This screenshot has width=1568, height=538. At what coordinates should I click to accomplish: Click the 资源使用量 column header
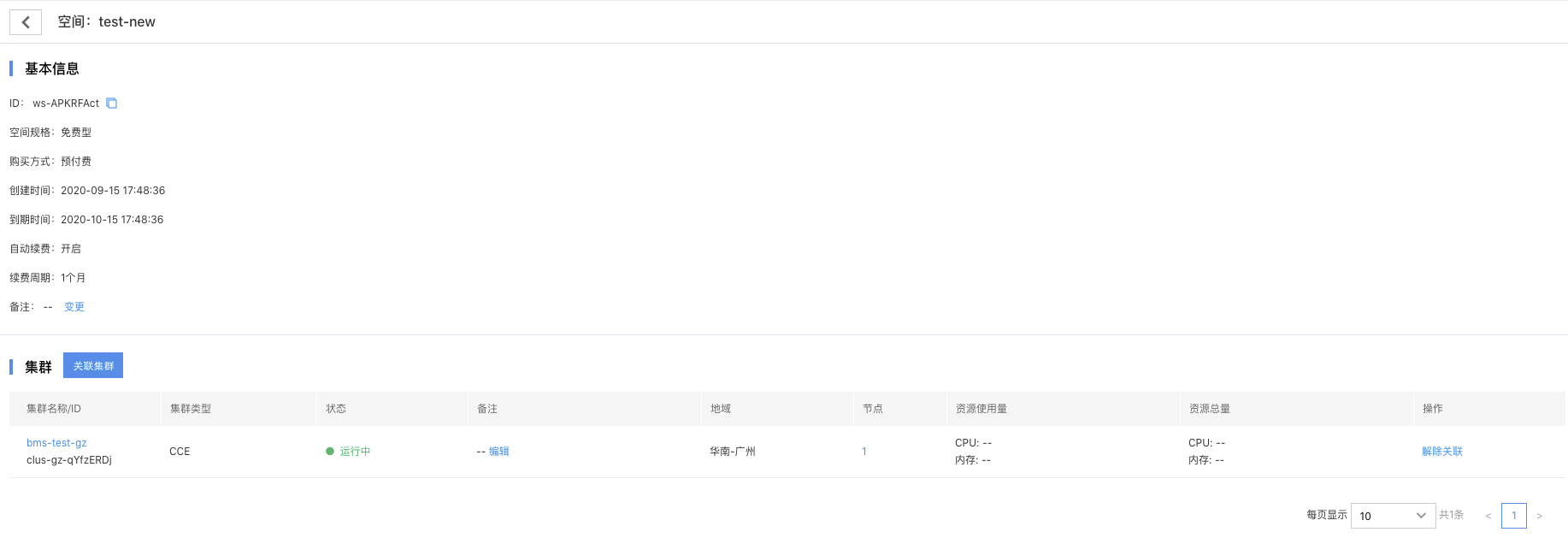point(981,409)
